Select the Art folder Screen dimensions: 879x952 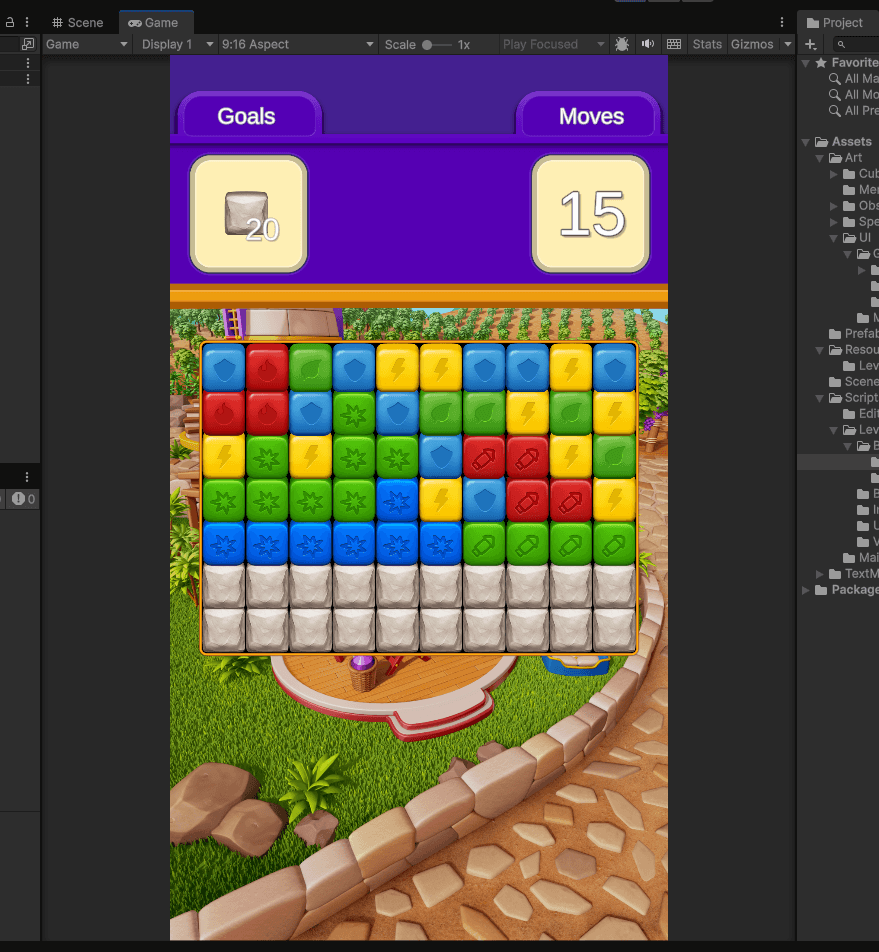[x=846, y=158]
